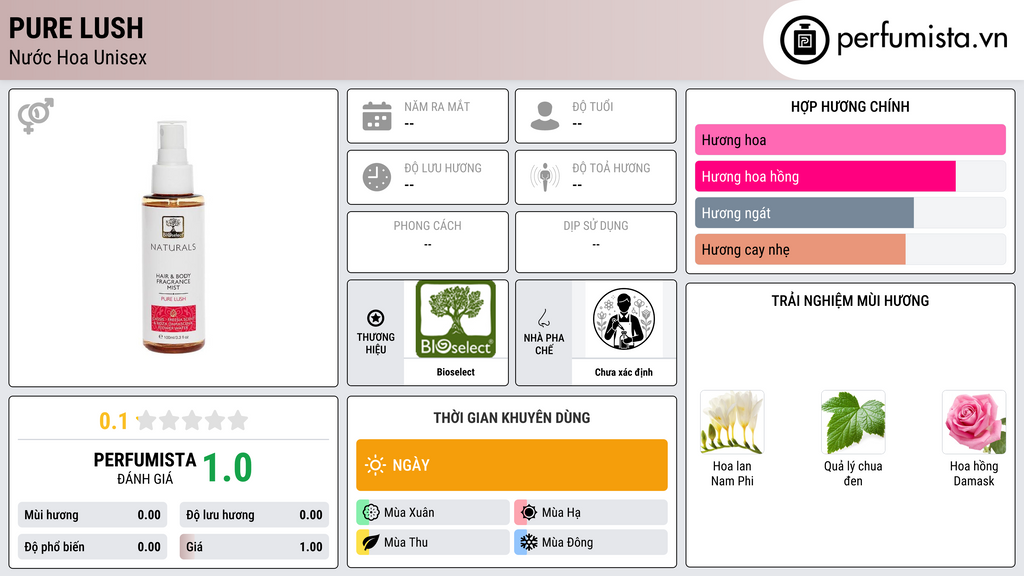Click the ĐỘ TUỔI label
The width and height of the screenshot is (1024, 576).
593,106
